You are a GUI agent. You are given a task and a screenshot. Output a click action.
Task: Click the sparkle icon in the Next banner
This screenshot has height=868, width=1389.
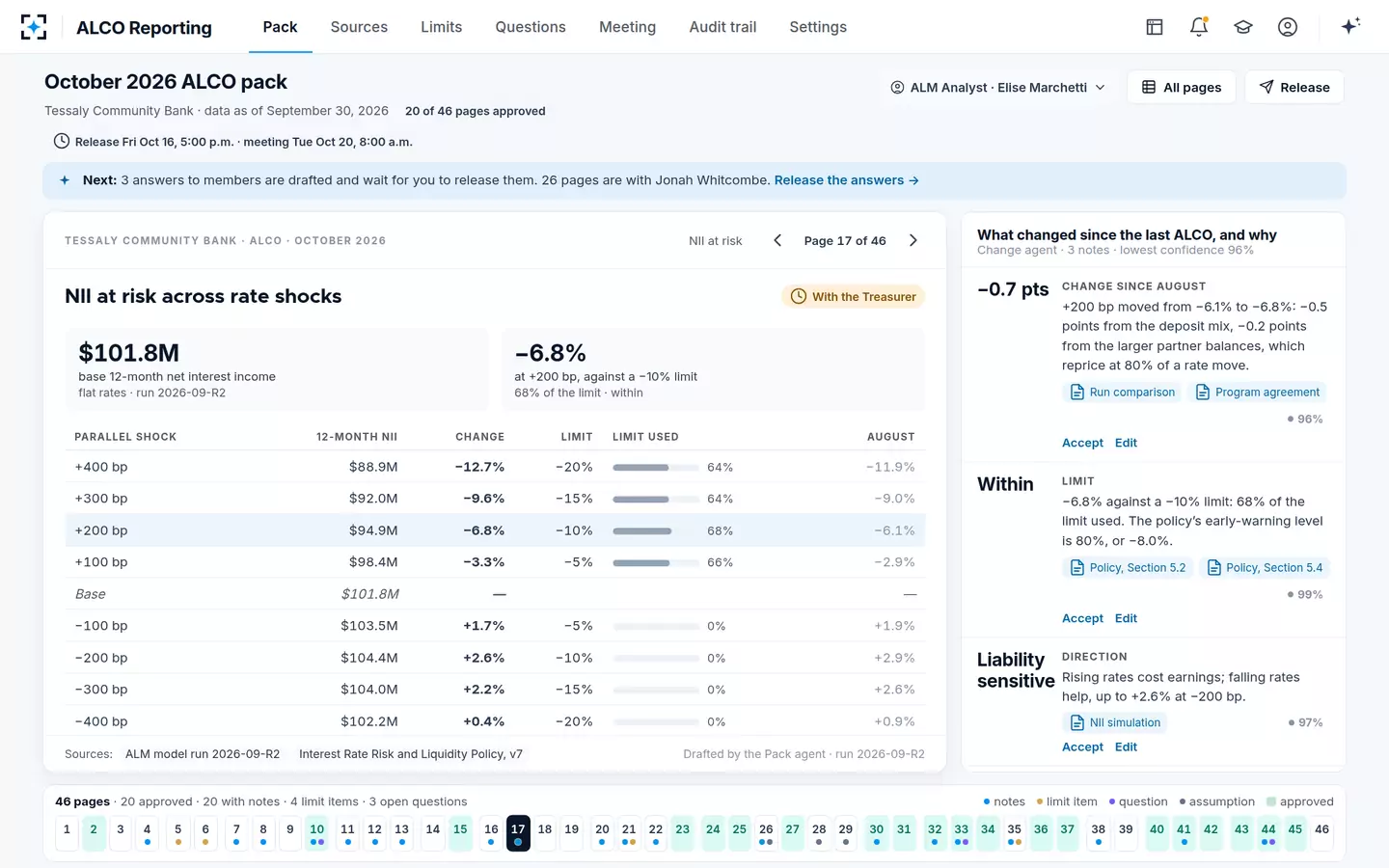65,180
